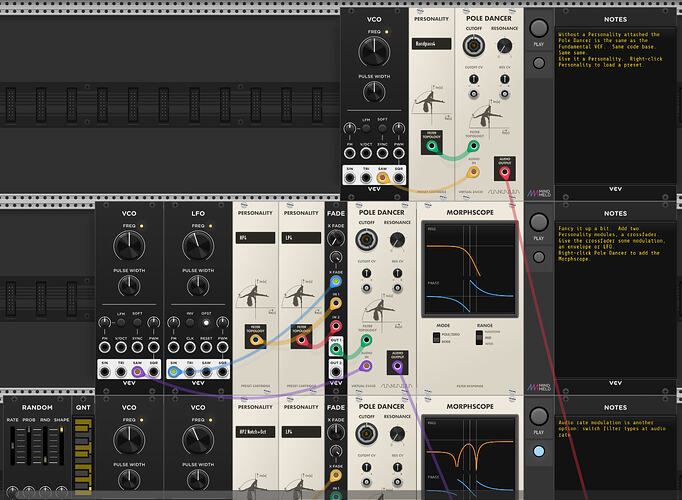Click PLAY beside the Fancy it up note
The height and width of the screenshot is (500, 682).
point(539,222)
